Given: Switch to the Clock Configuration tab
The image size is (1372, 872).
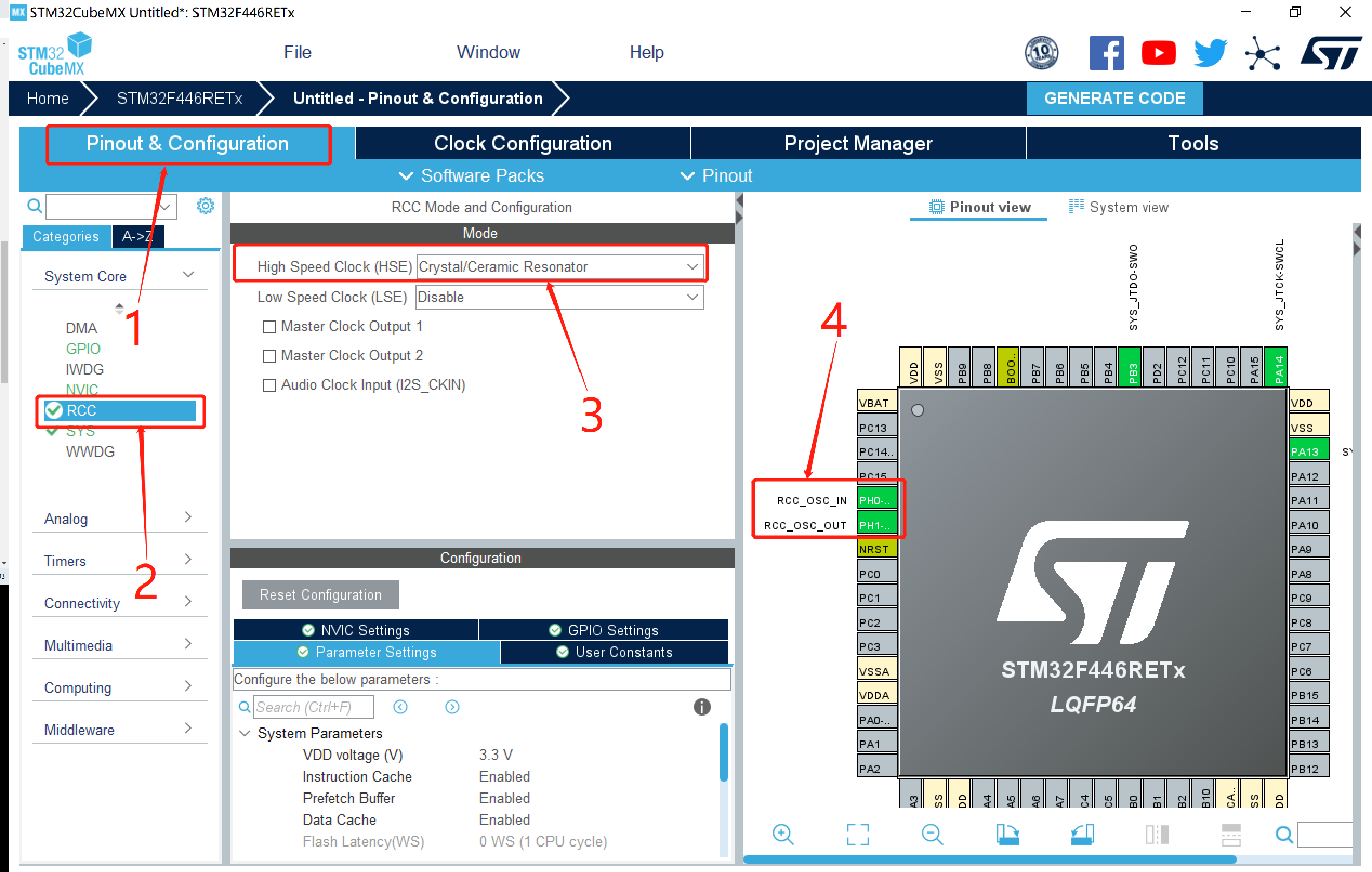Looking at the screenshot, I should pyautogui.click(x=523, y=143).
